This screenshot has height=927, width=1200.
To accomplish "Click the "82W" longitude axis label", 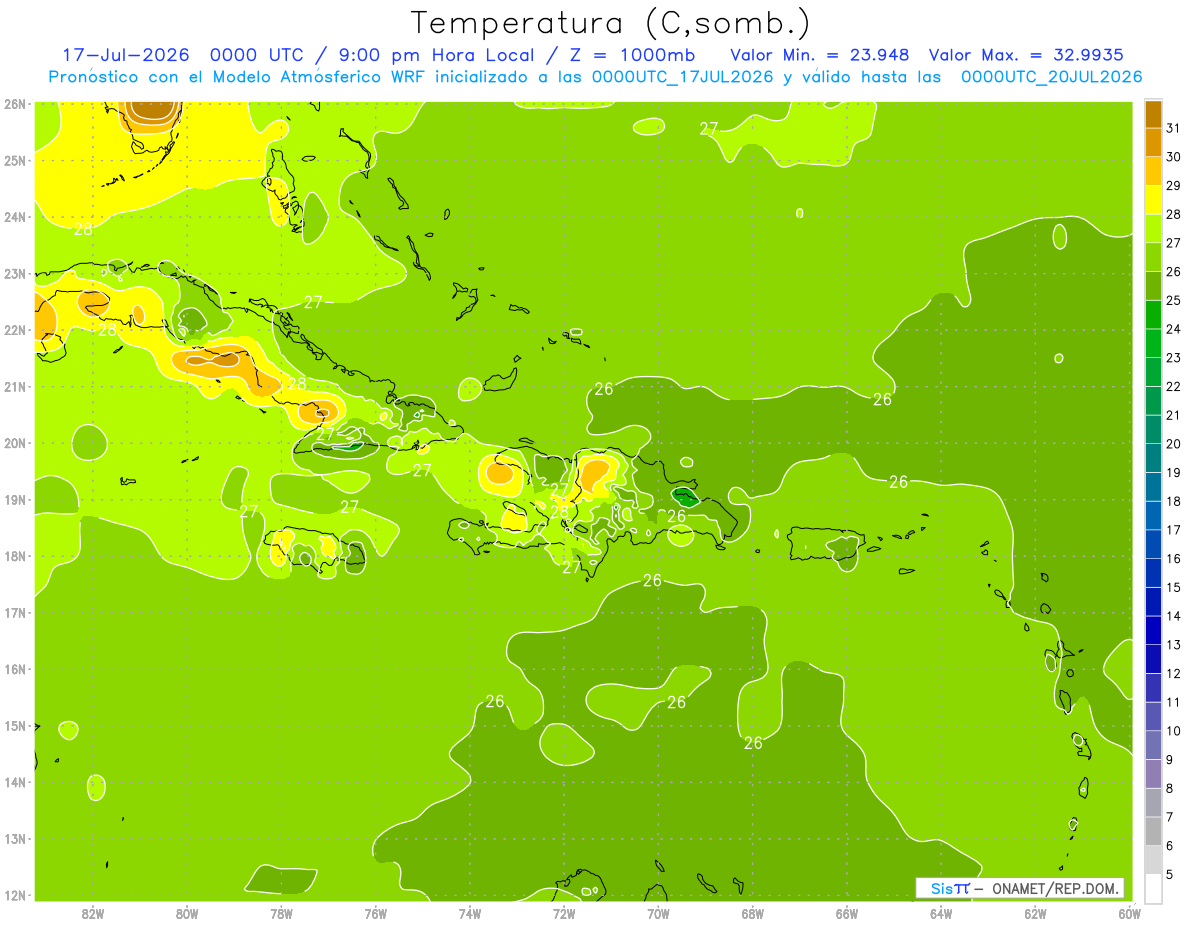I will click(92, 913).
